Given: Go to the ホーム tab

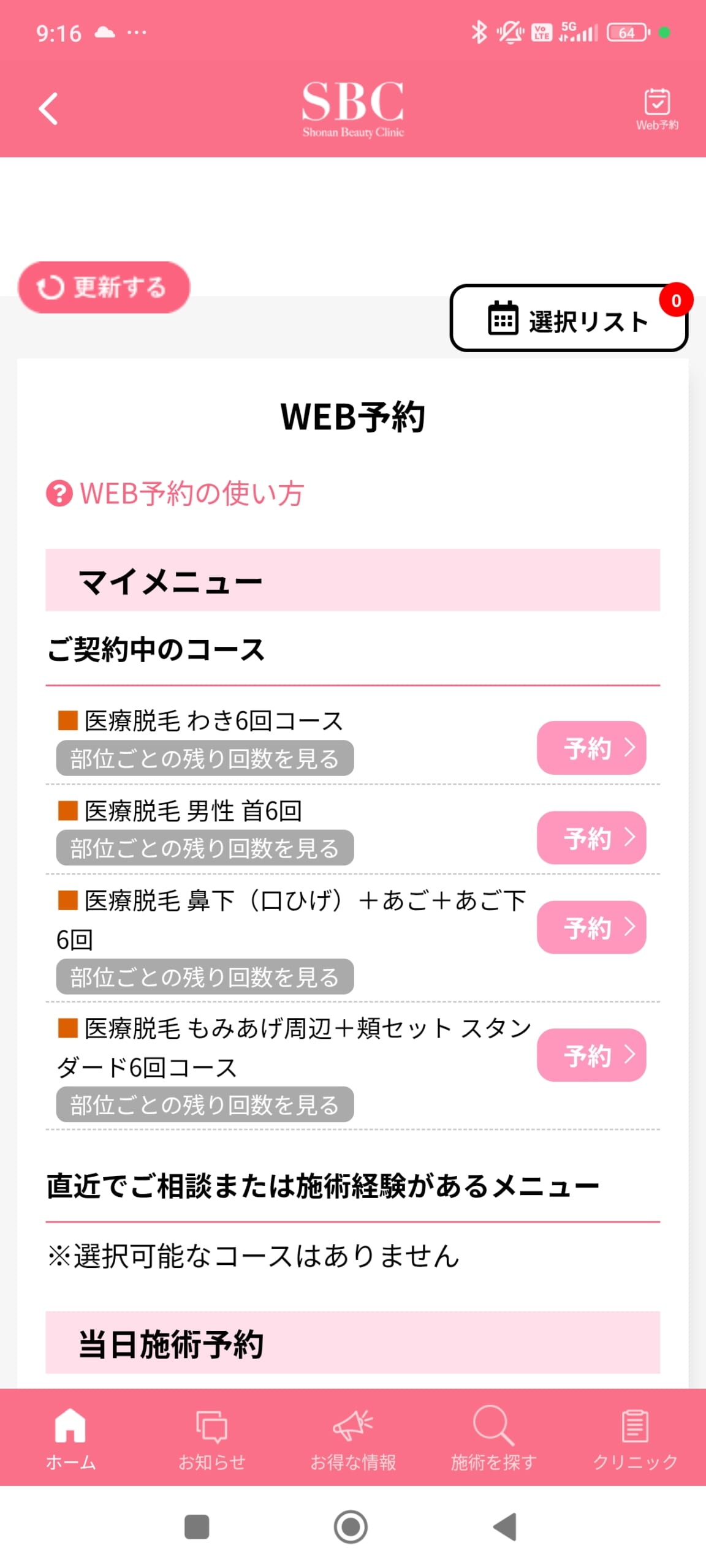Looking at the screenshot, I should (x=70, y=1435).
